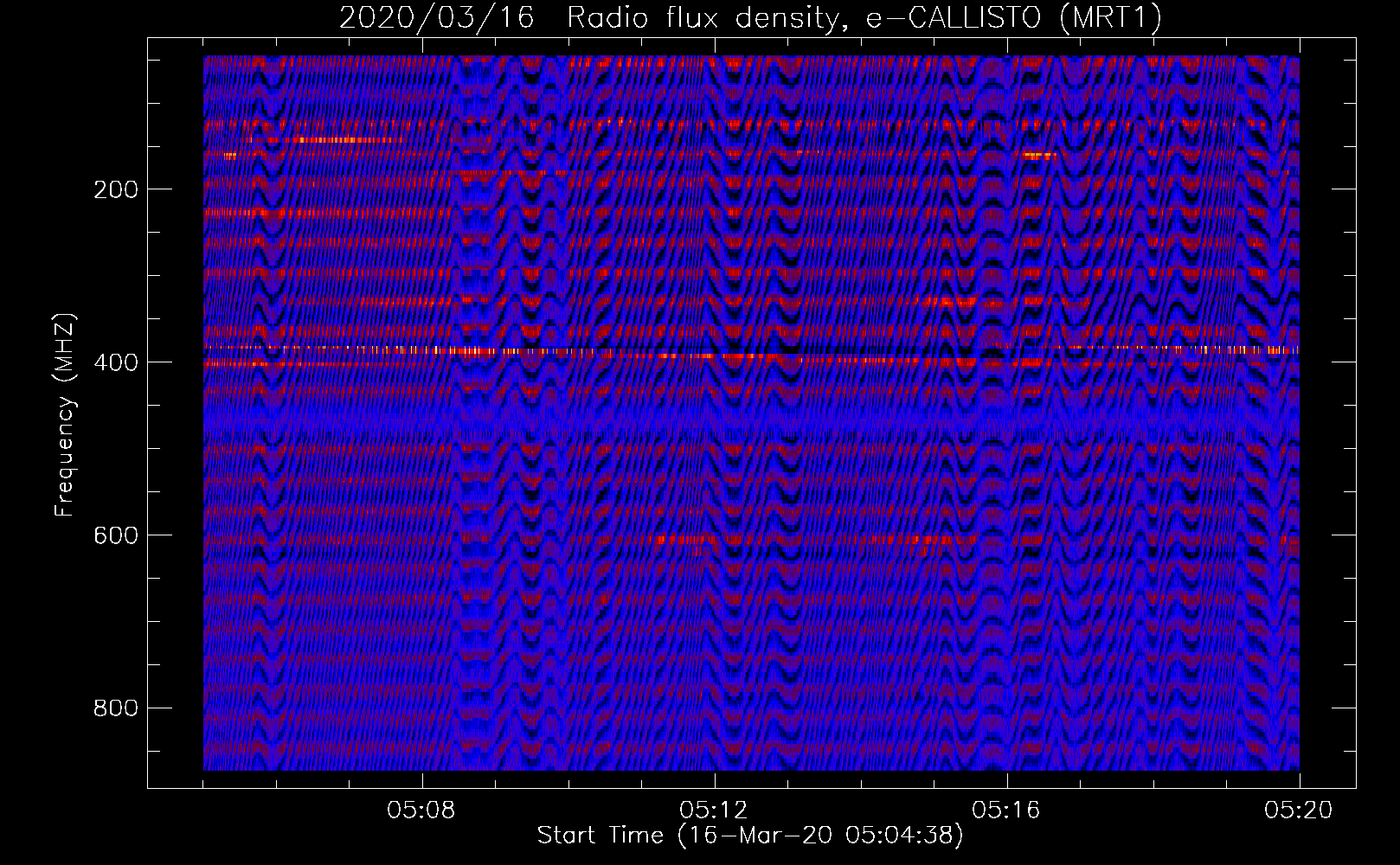Click the '05:08' time tick label
The image size is (1400, 865).
[421, 810]
